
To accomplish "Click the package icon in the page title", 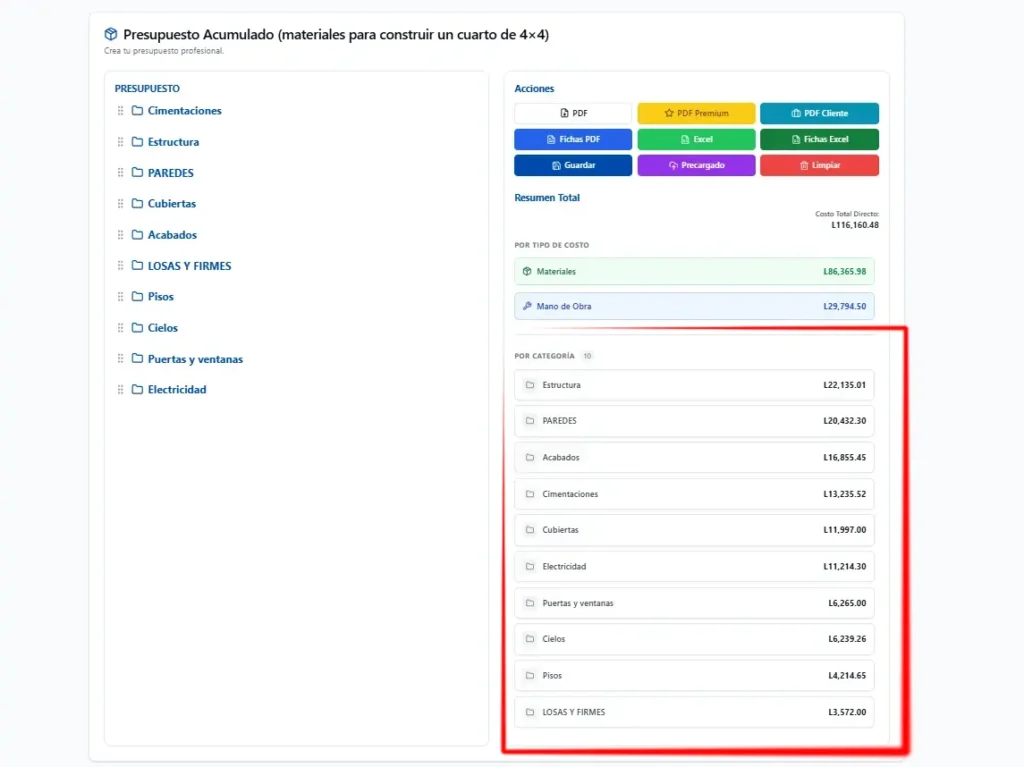I will tap(111, 35).
